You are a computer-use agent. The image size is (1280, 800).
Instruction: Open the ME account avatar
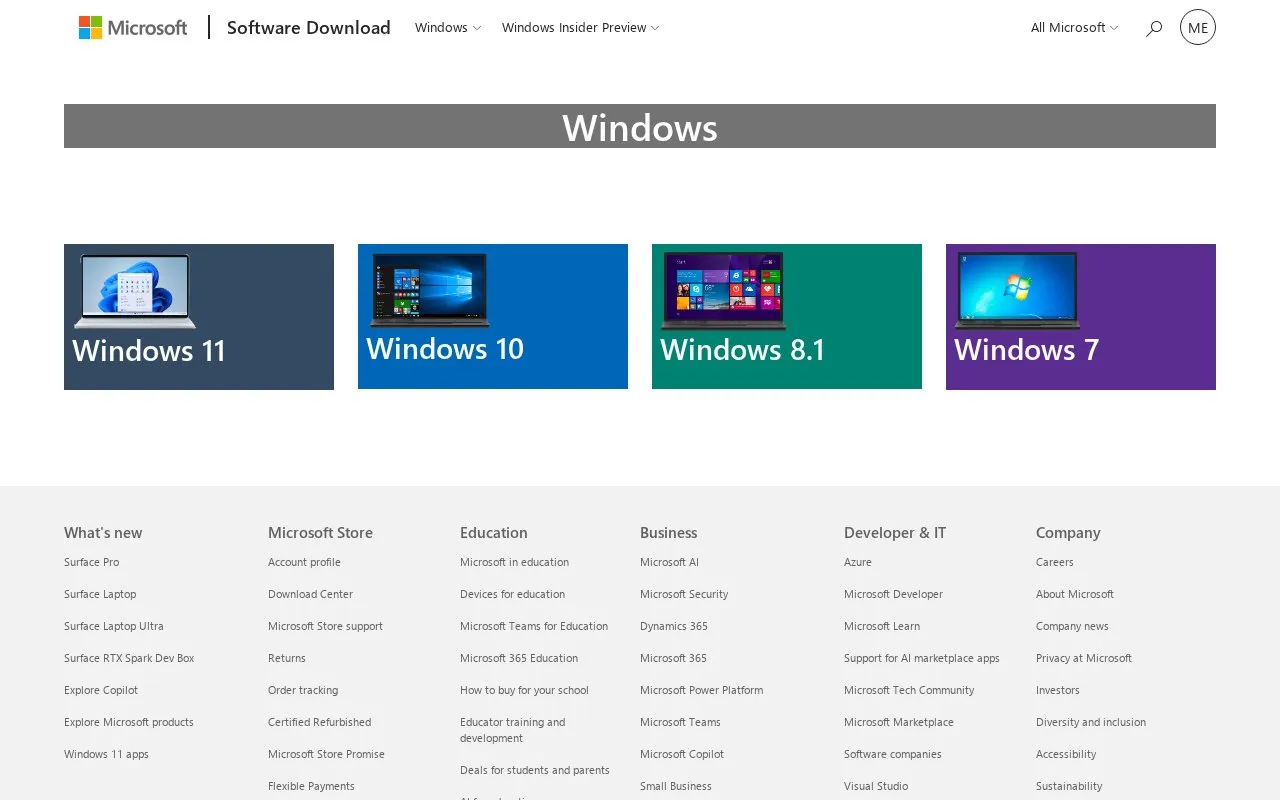click(1198, 27)
